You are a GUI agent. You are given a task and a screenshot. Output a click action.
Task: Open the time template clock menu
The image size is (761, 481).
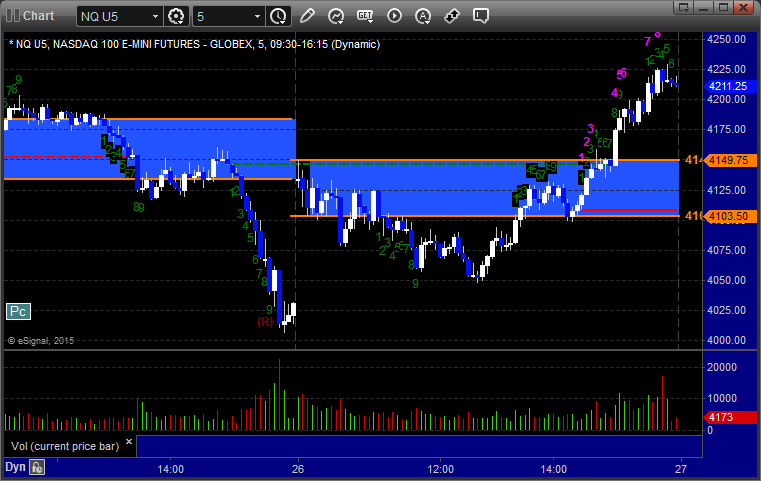[279, 16]
